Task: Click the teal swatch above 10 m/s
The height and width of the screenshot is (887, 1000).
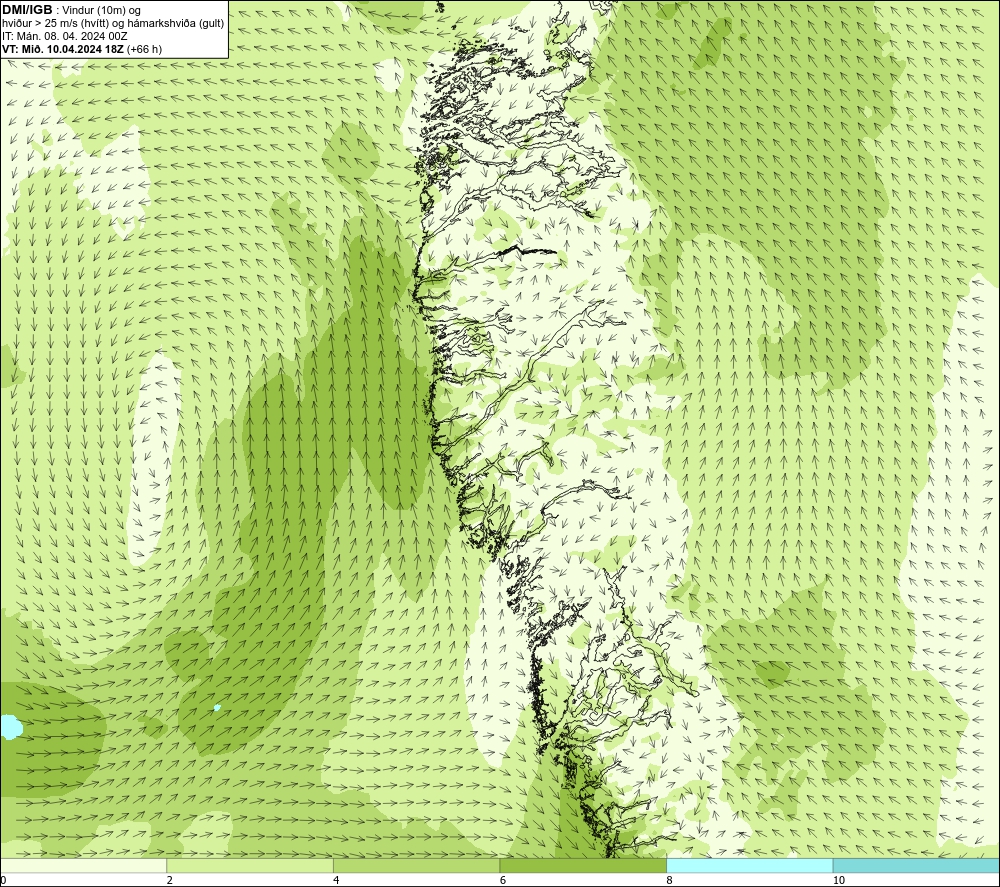Action: click(x=916, y=865)
